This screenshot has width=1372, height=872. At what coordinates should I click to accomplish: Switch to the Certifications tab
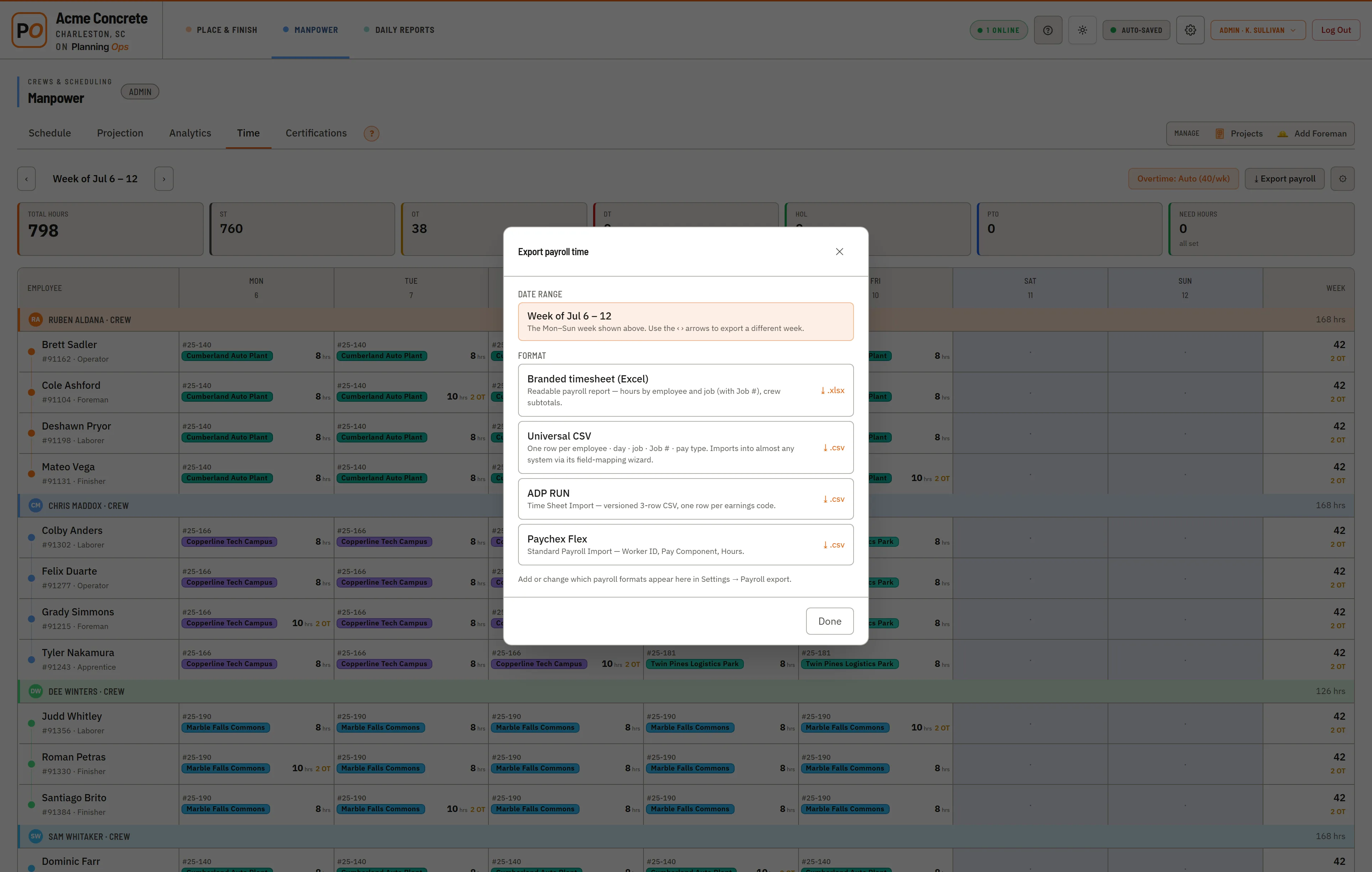click(315, 133)
